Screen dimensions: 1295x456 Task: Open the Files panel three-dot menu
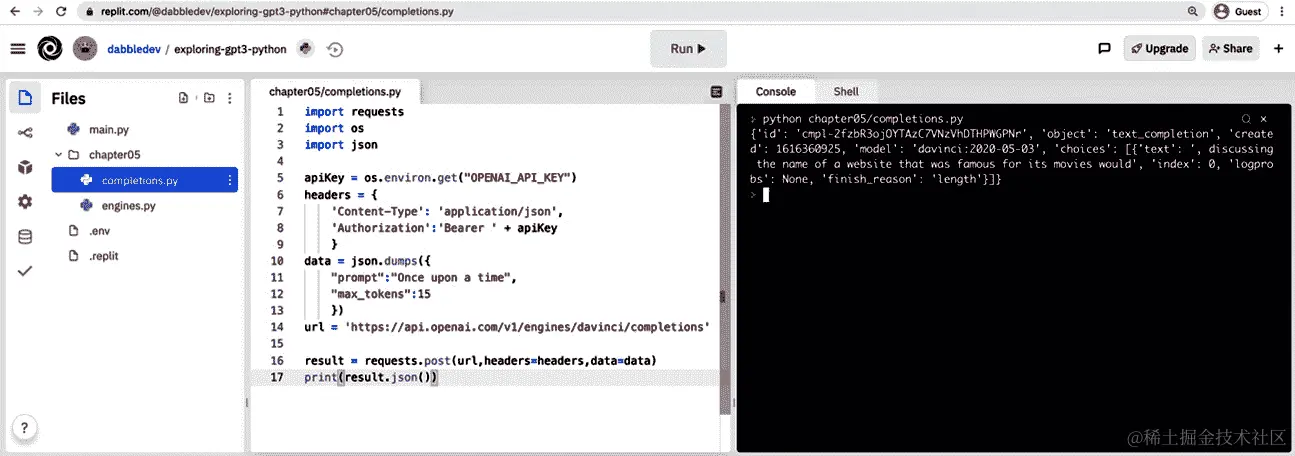point(230,98)
